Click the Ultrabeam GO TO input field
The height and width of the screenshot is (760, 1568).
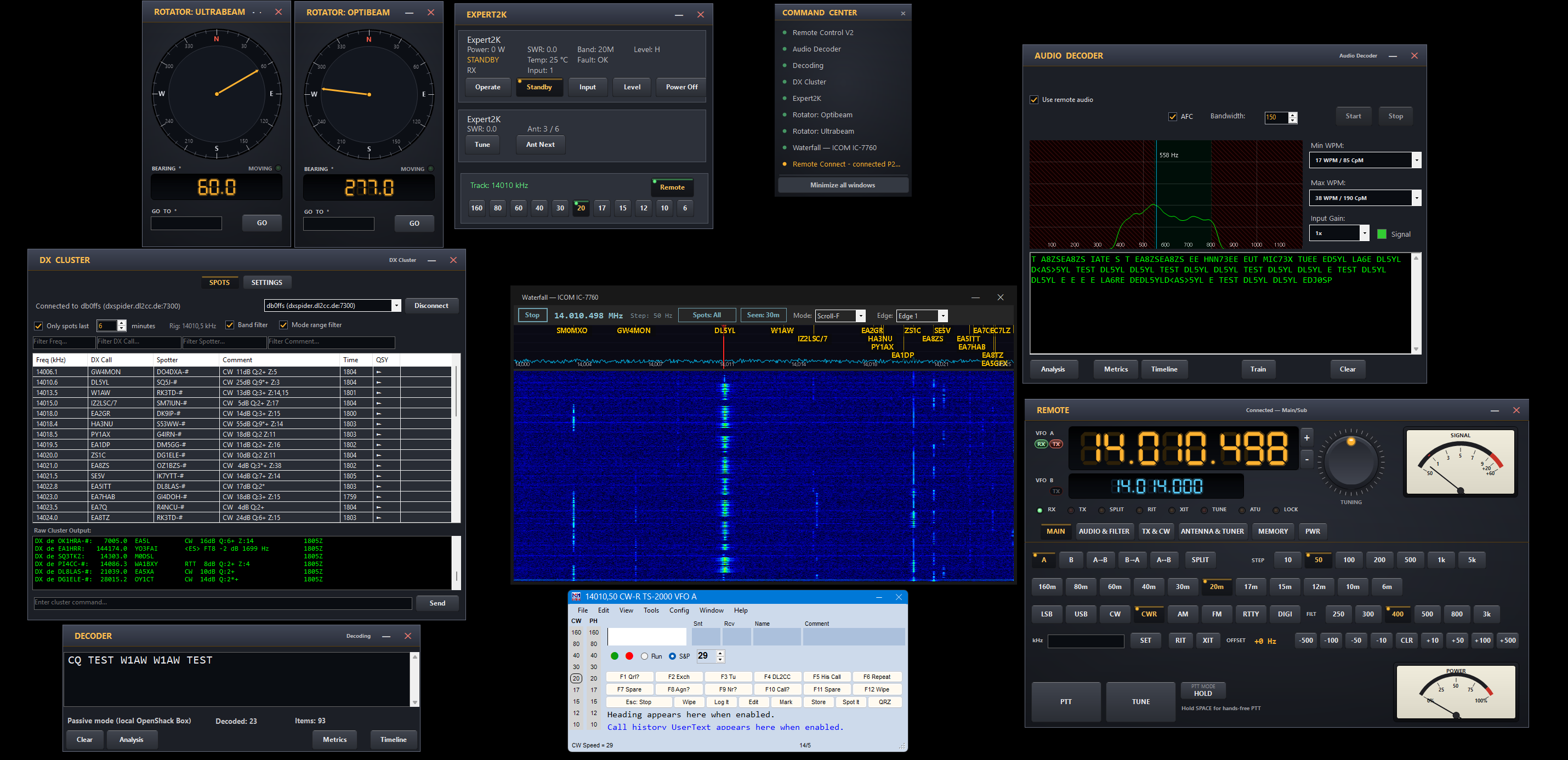coord(186,224)
